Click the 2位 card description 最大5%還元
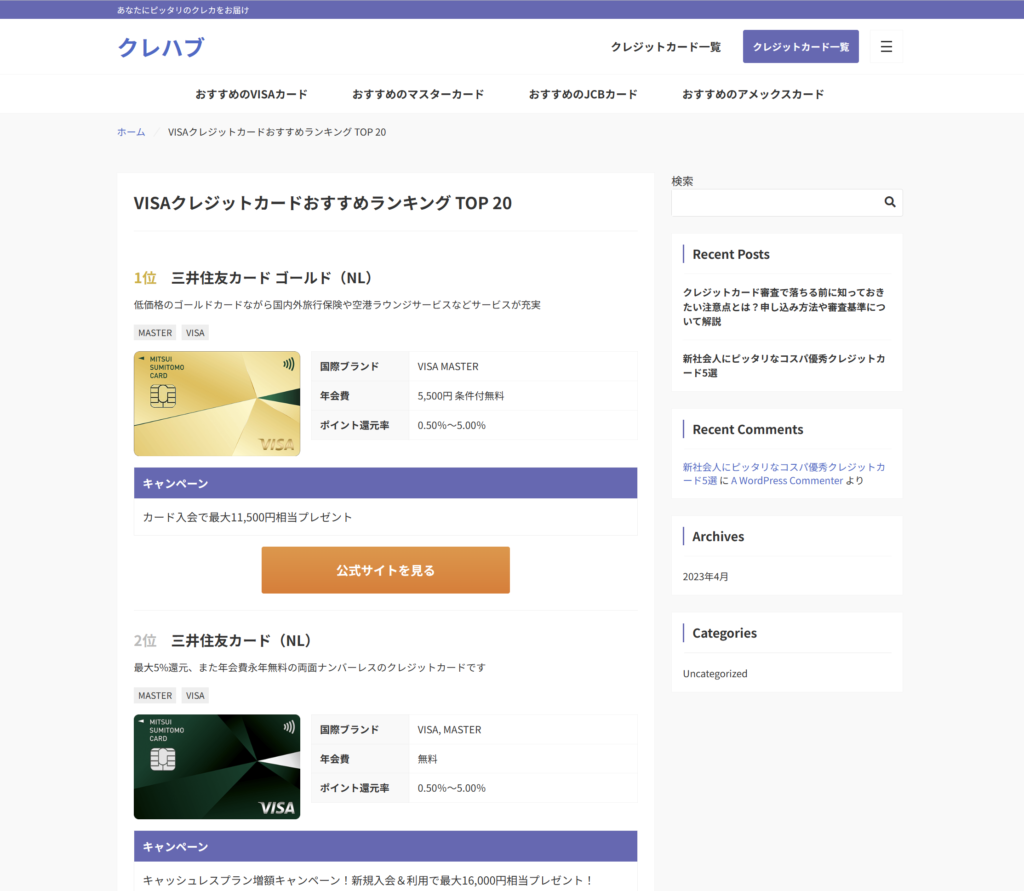This screenshot has width=1024, height=891. [x=310, y=668]
